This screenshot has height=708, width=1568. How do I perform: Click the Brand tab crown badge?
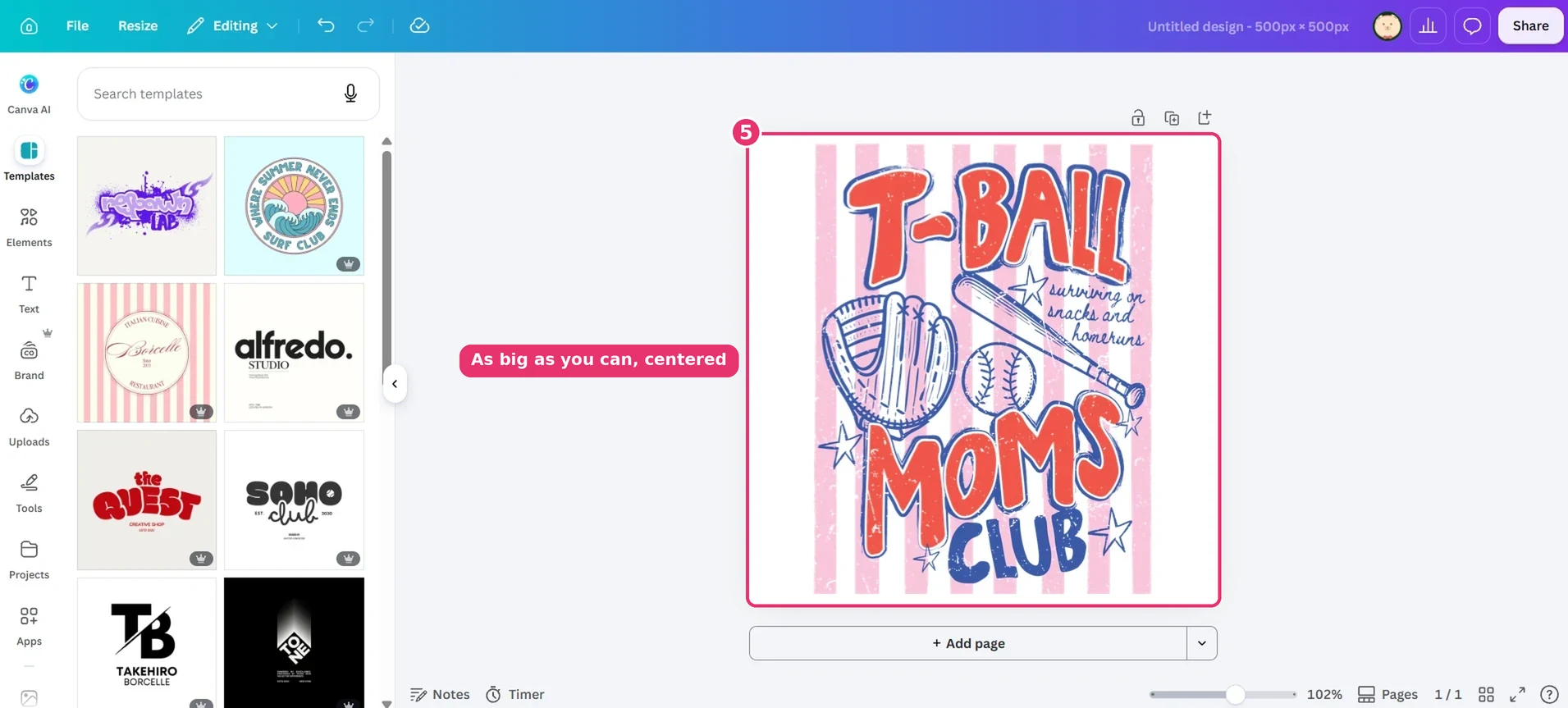pyautogui.click(x=48, y=332)
